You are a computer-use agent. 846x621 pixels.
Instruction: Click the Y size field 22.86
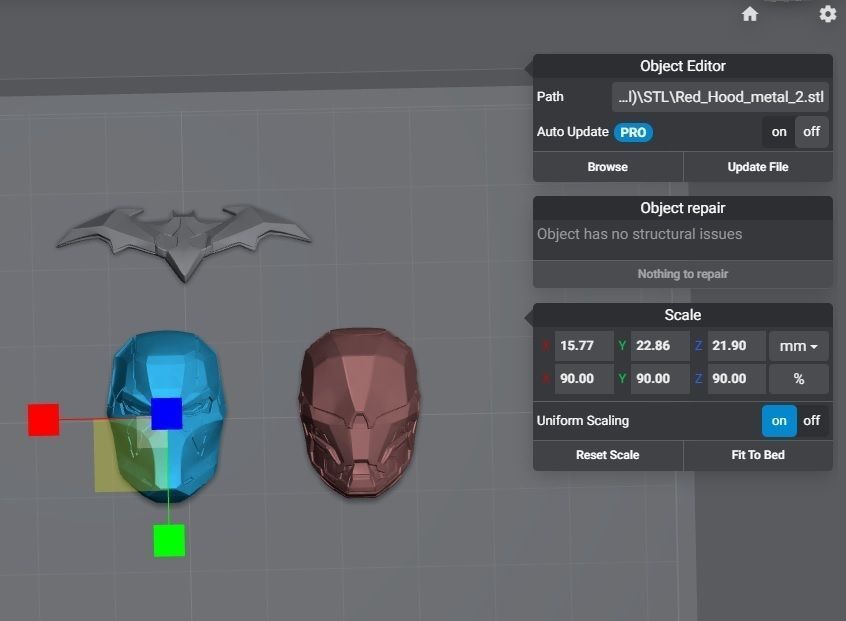coord(660,346)
